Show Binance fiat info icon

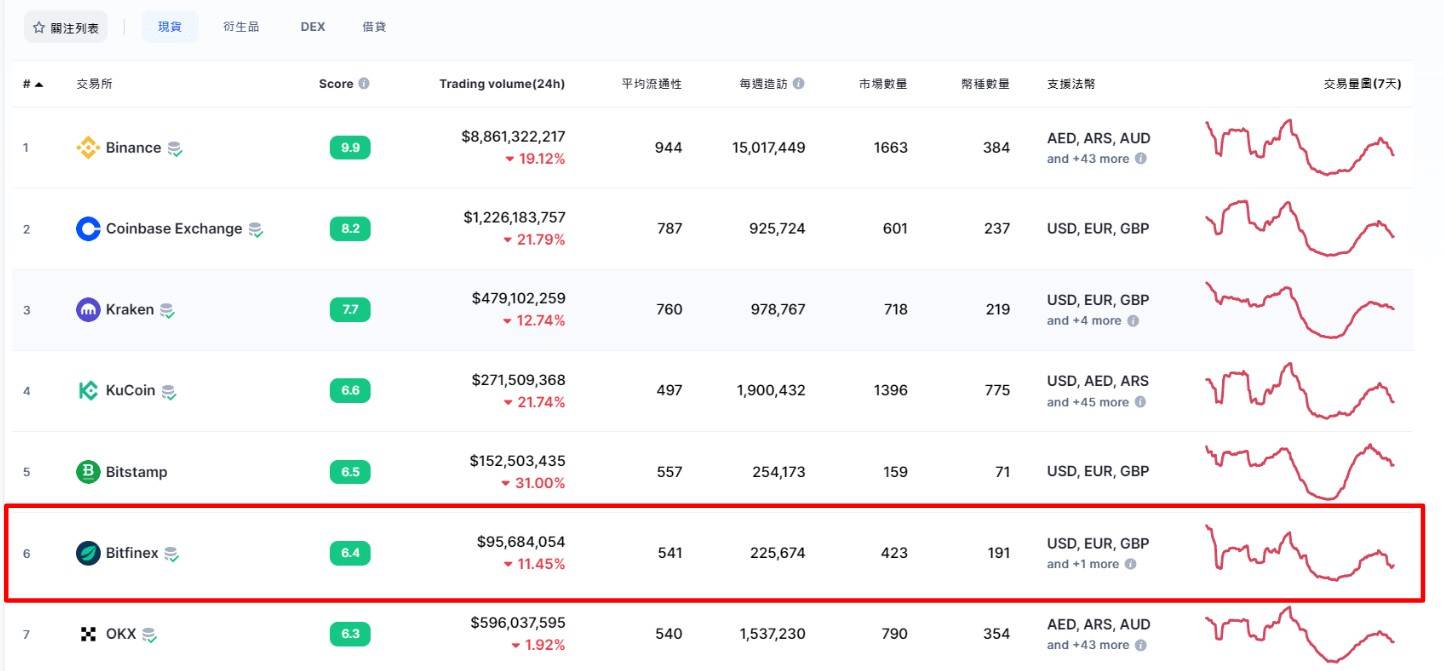click(1141, 159)
